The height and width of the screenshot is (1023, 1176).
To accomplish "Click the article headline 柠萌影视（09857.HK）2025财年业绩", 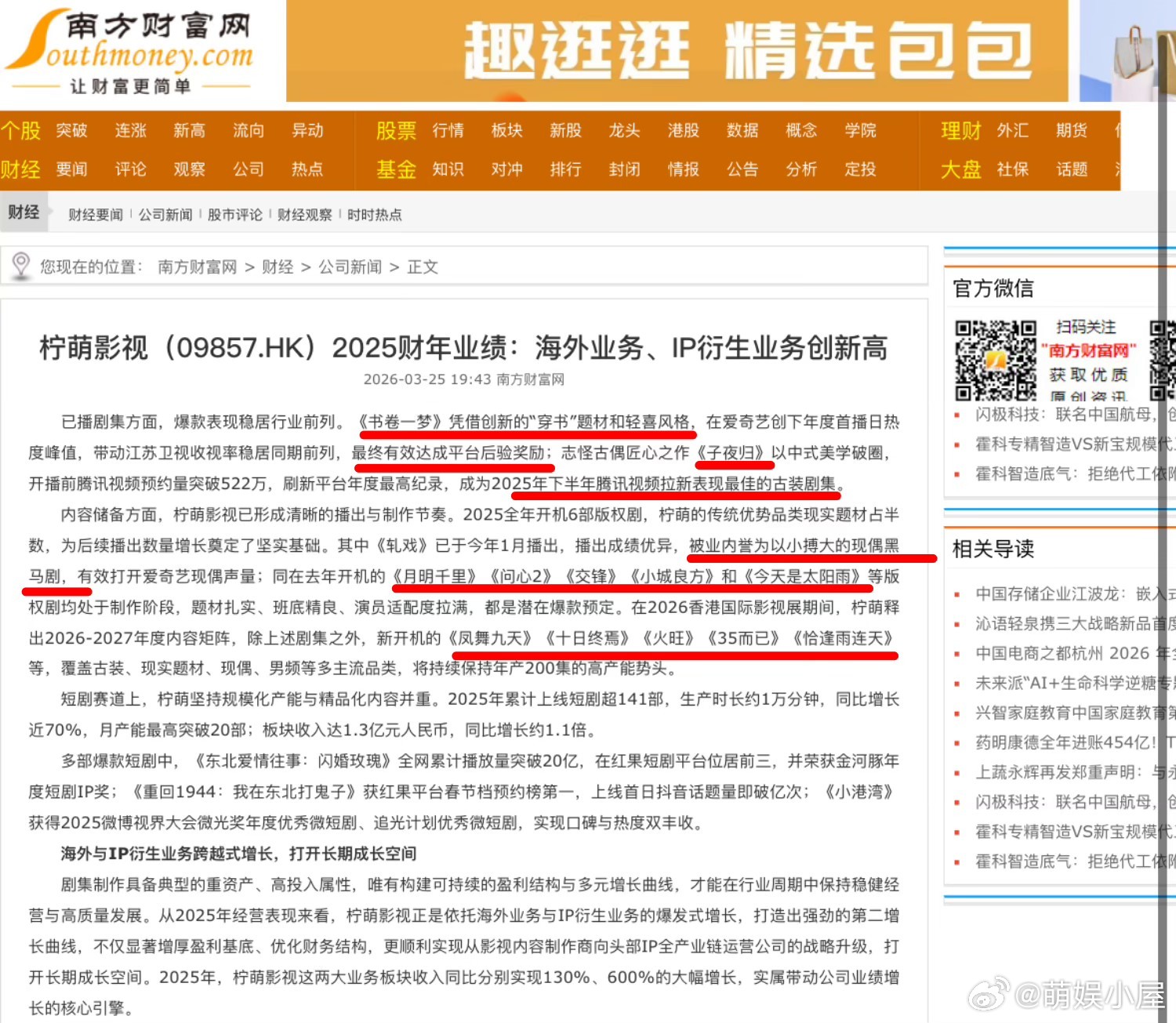I will 463,347.
